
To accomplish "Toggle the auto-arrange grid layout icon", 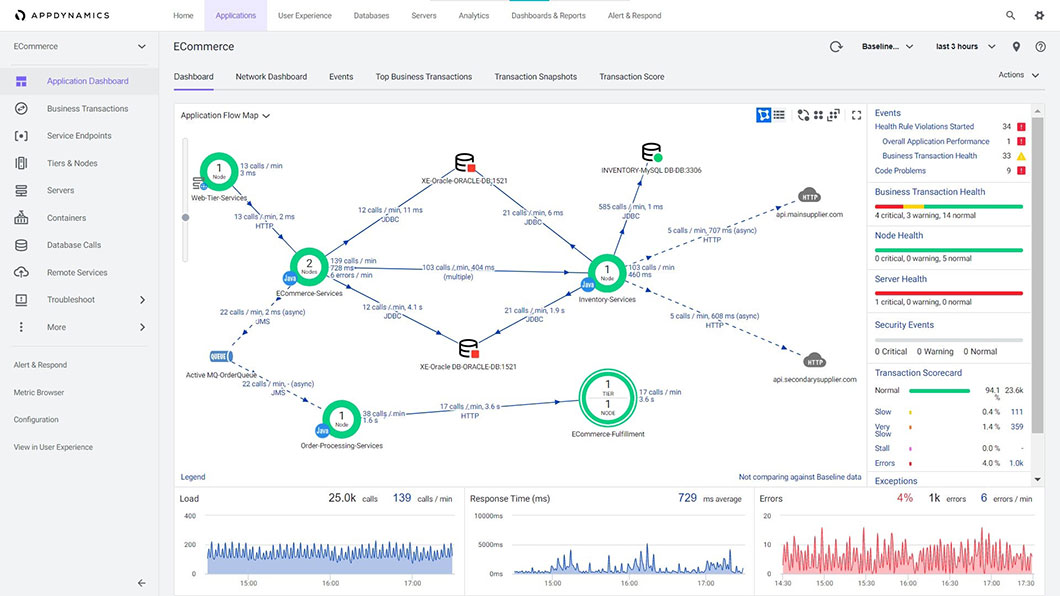I will click(818, 115).
